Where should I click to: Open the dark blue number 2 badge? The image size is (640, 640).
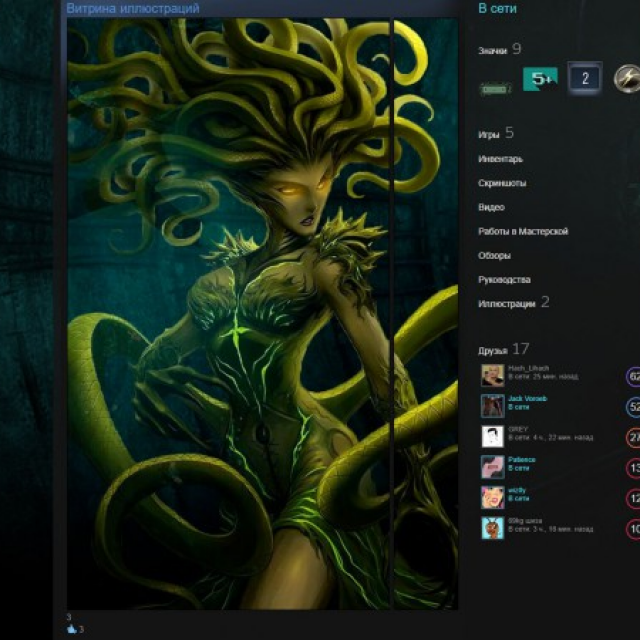tap(584, 78)
